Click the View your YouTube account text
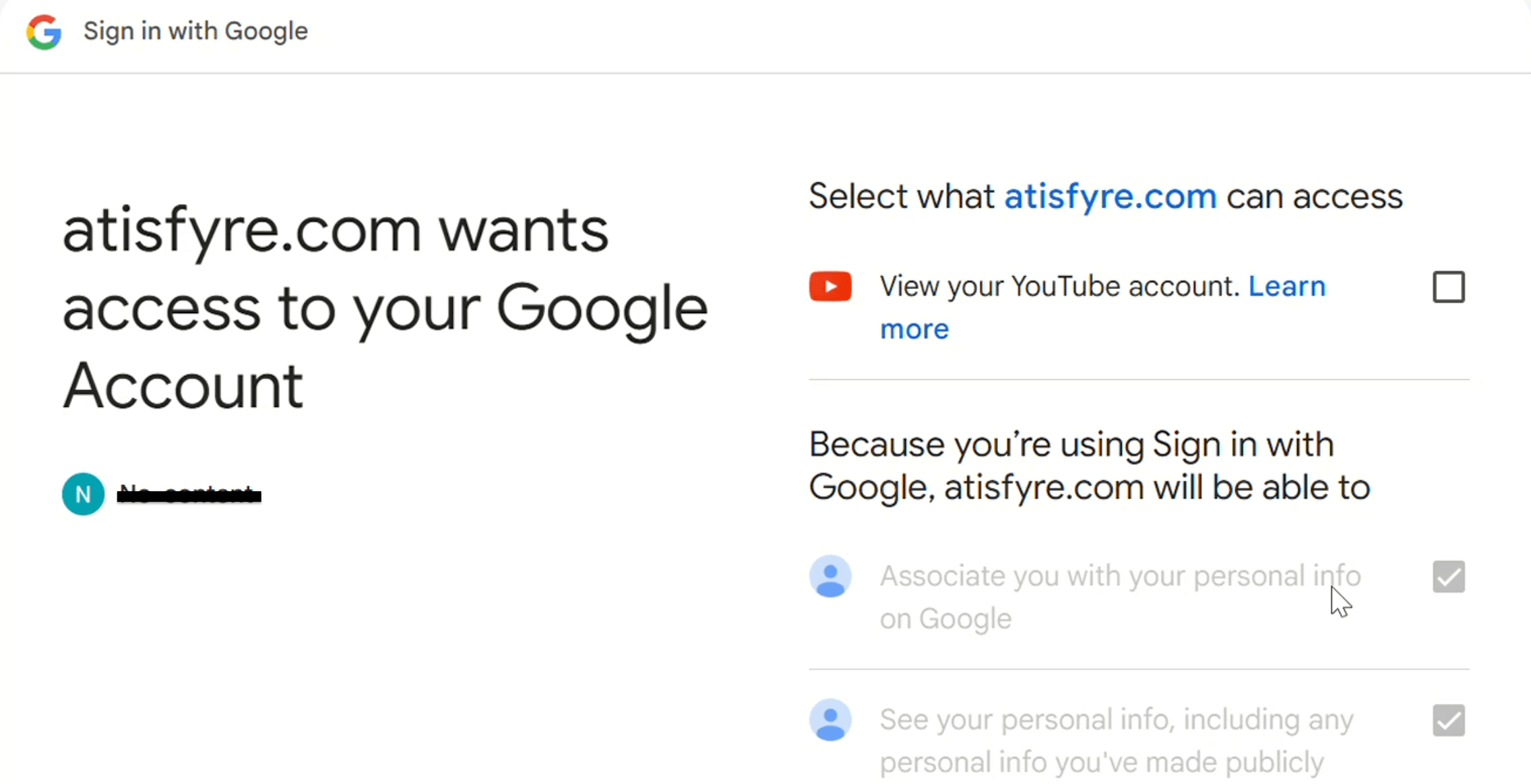This screenshot has height=784, width=1531. point(1060,287)
